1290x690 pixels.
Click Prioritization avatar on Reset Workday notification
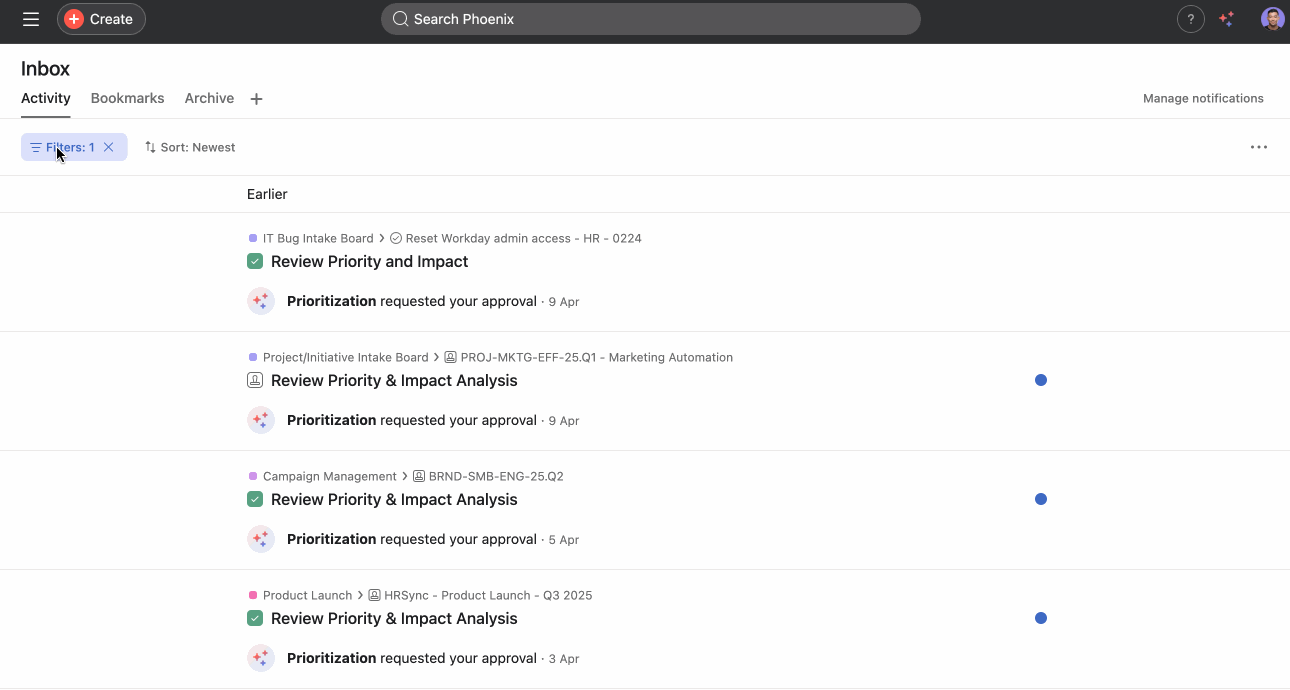click(261, 301)
